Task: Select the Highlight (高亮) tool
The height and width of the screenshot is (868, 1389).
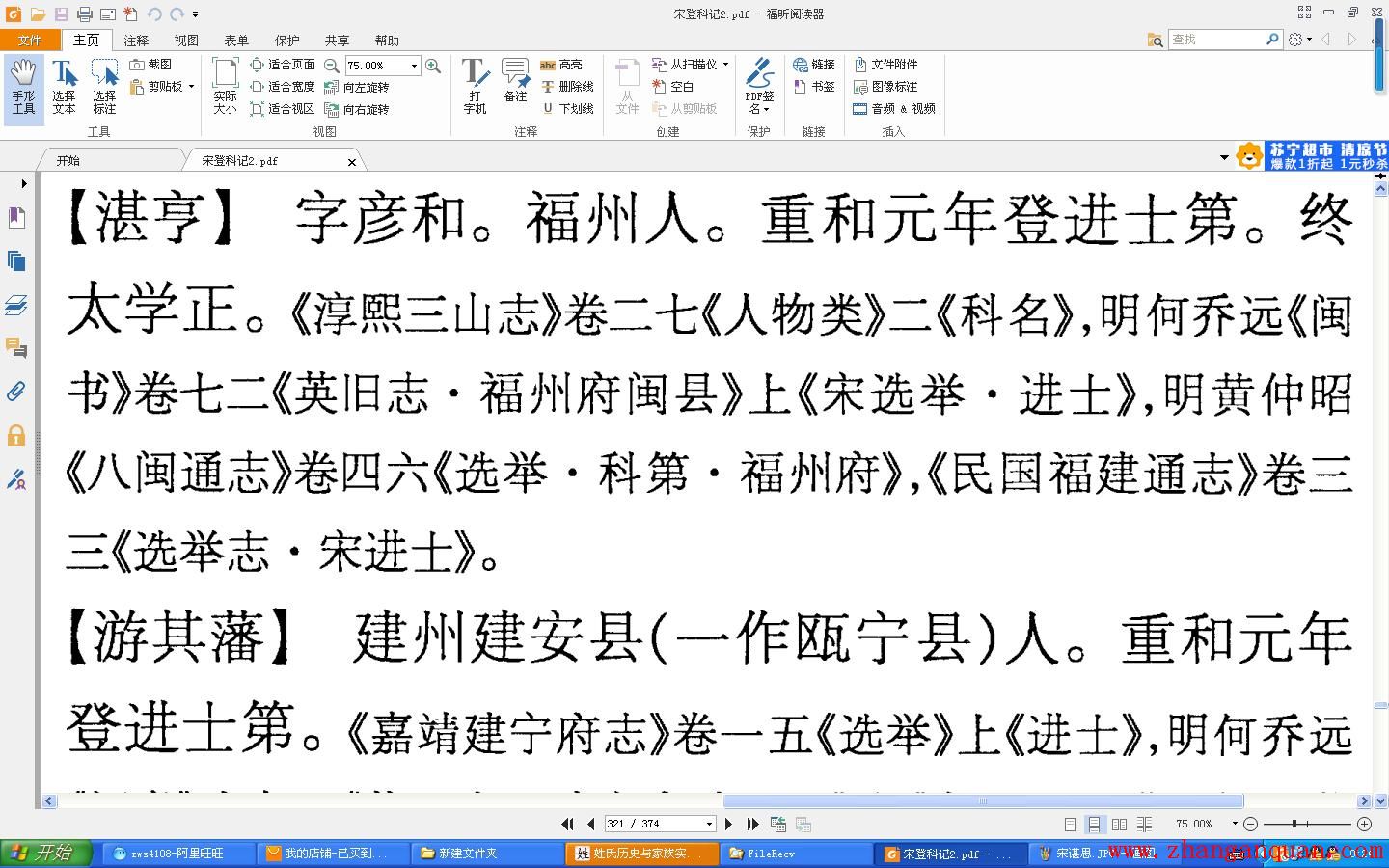Action: coord(560,65)
